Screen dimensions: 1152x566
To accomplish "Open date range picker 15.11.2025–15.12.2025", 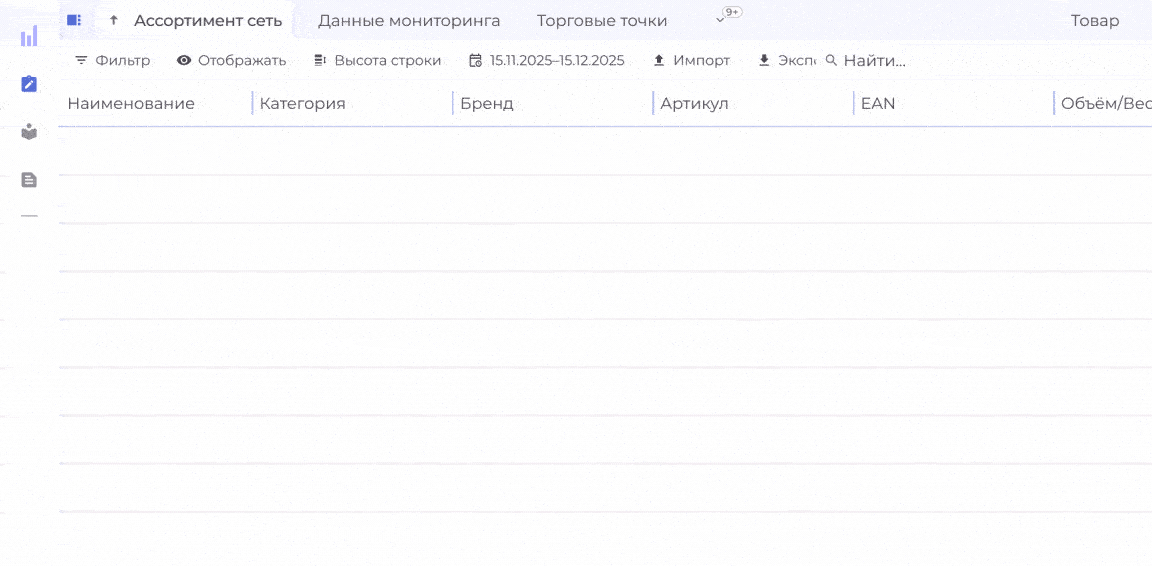I will pos(546,60).
